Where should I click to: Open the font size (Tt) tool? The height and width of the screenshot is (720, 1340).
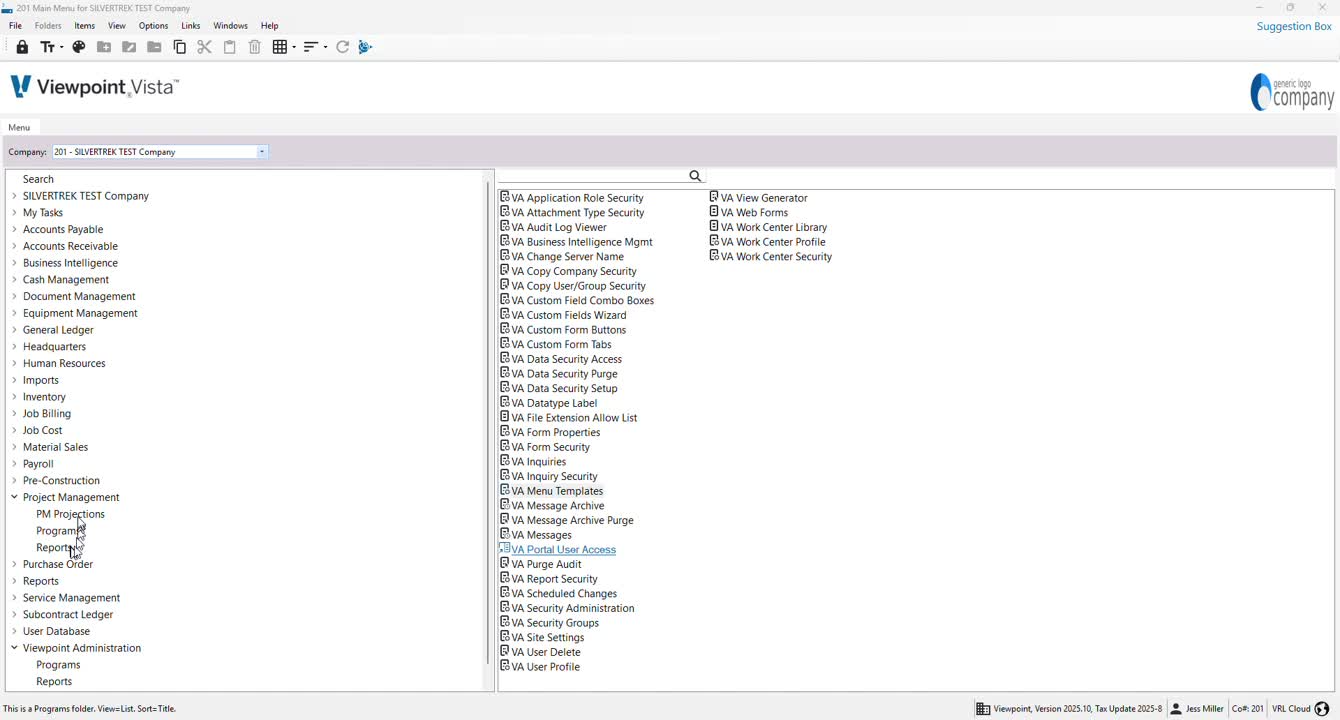pos(47,47)
